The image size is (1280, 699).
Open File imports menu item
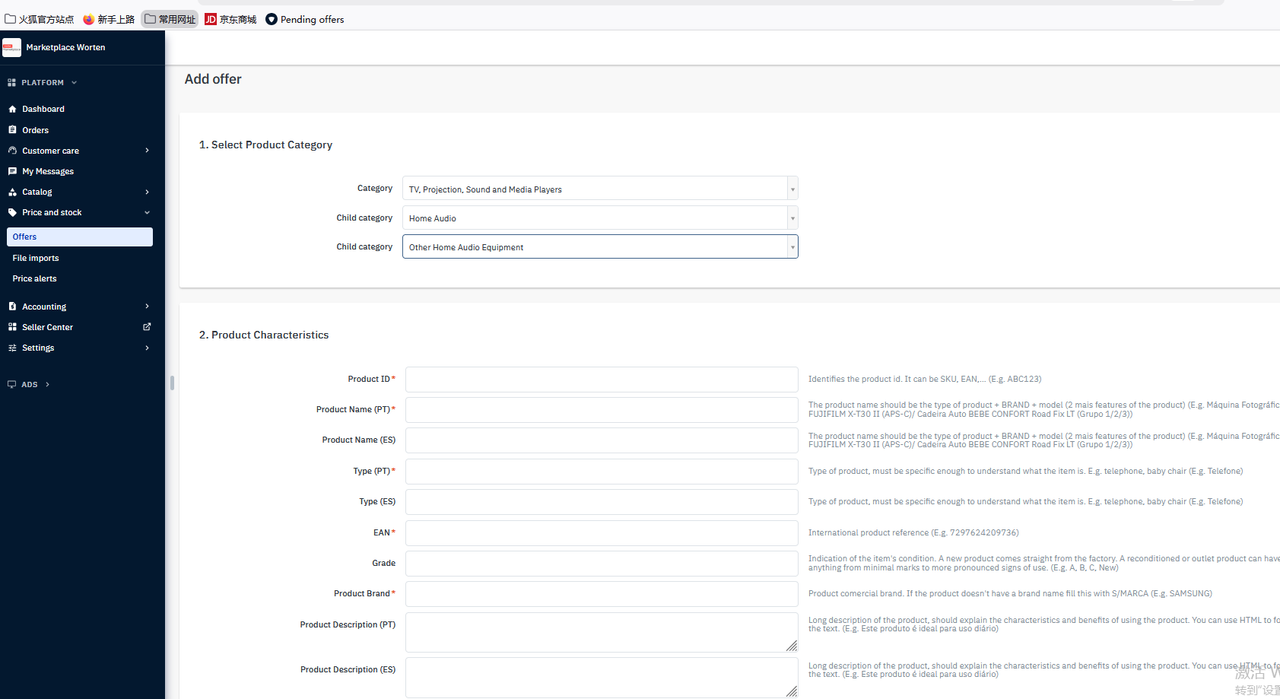[36, 258]
